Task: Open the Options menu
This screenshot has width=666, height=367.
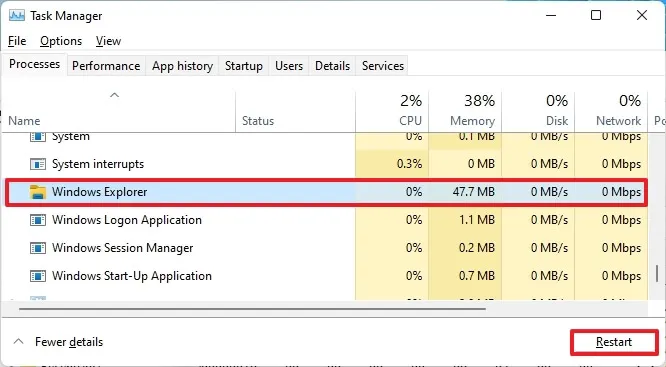Action: (61, 41)
